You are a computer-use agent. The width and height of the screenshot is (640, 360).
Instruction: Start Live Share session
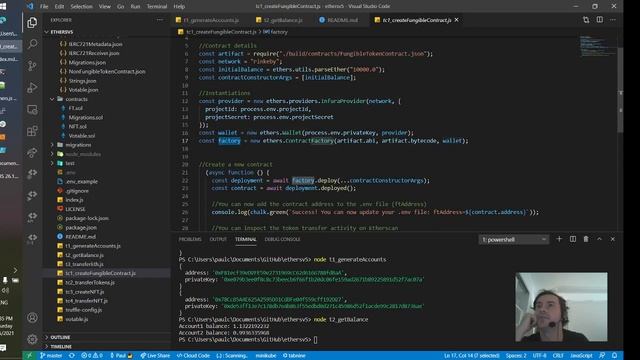tap(155, 356)
